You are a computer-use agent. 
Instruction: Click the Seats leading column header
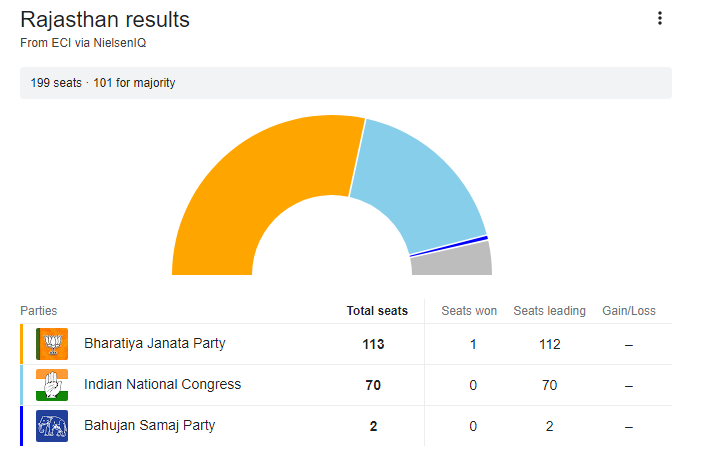click(x=549, y=311)
